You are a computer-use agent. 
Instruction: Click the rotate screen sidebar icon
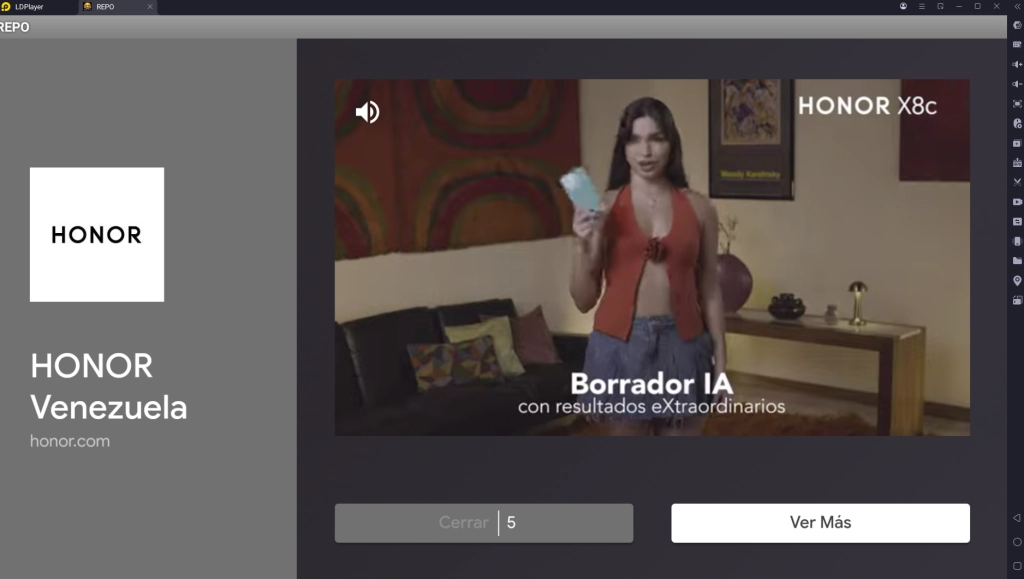1017,300
